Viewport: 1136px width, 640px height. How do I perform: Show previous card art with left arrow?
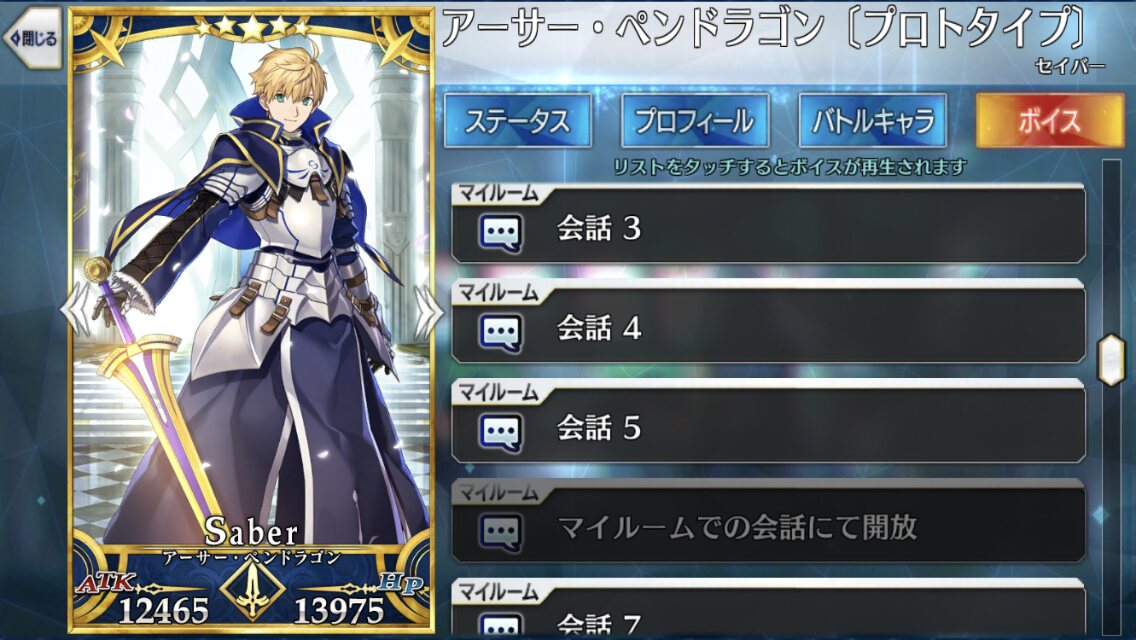click(77, 311)
